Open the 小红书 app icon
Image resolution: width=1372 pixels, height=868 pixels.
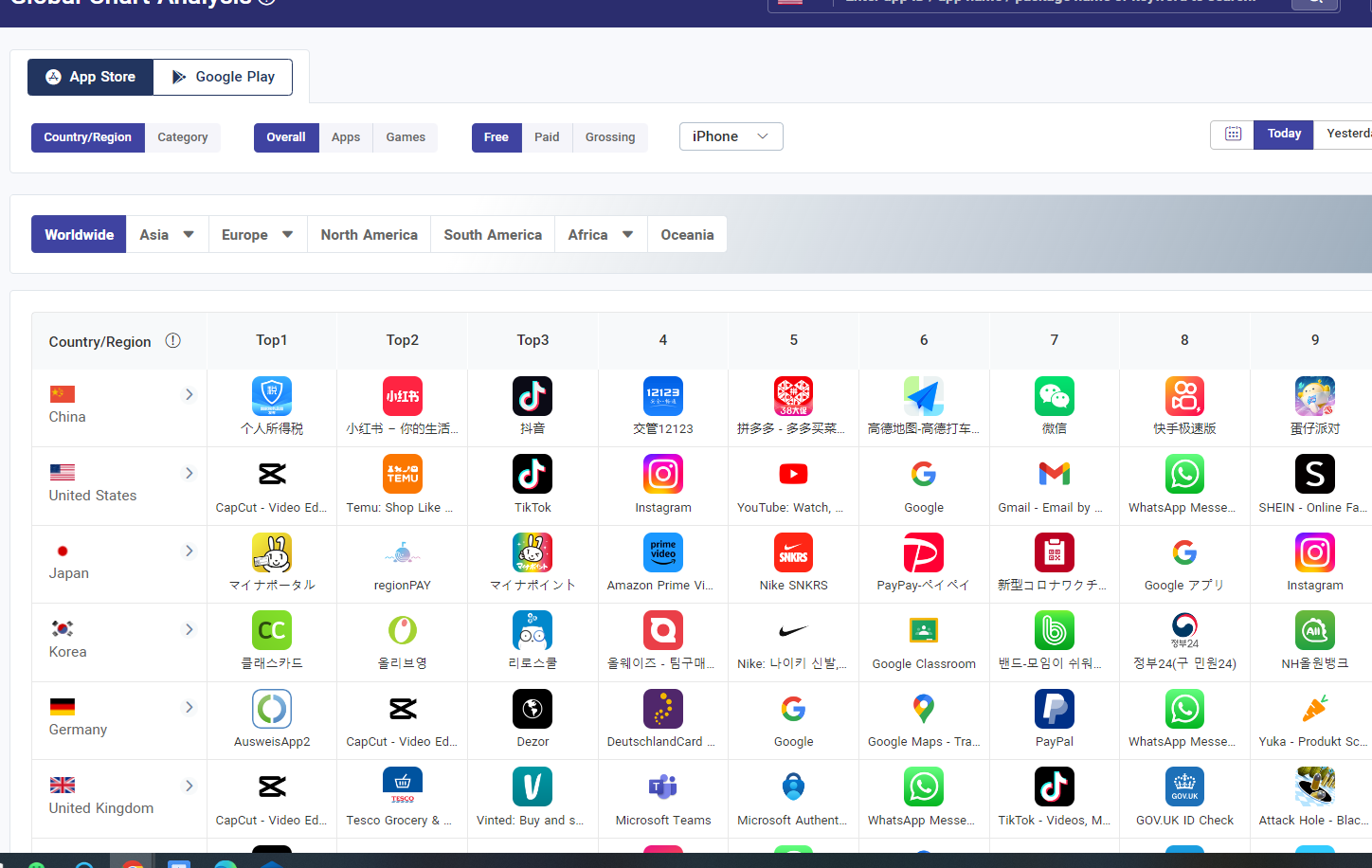pos(403,396)
